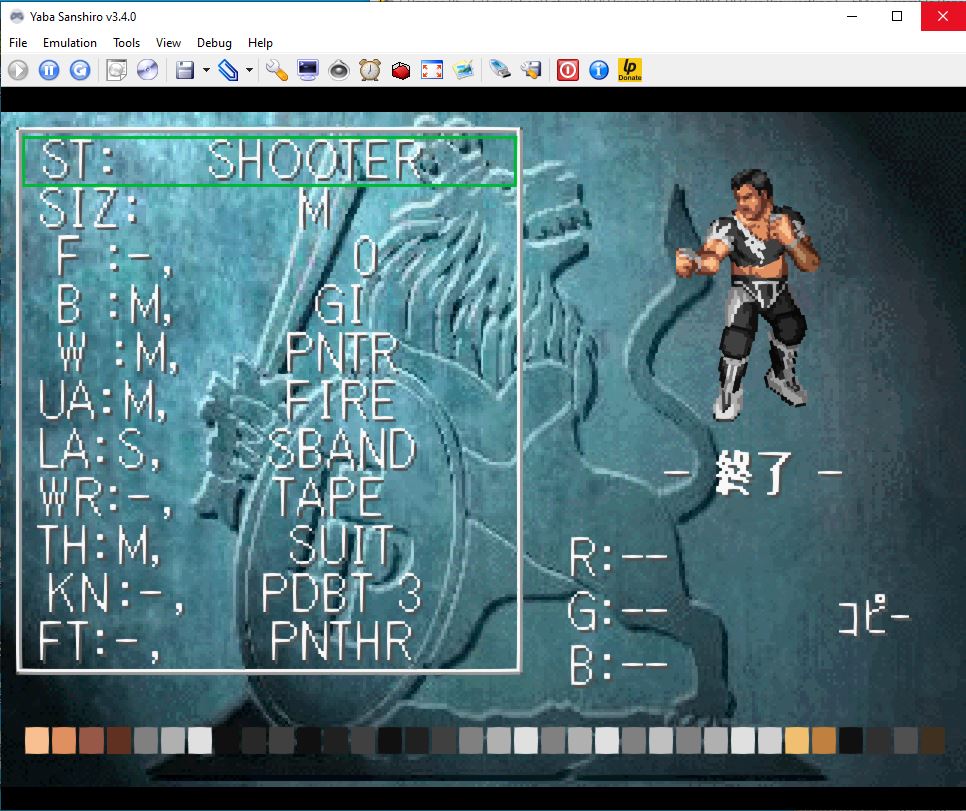966x811 pixels.
Task: Click the blue pen Load State icon
Action: coord(228,70)
